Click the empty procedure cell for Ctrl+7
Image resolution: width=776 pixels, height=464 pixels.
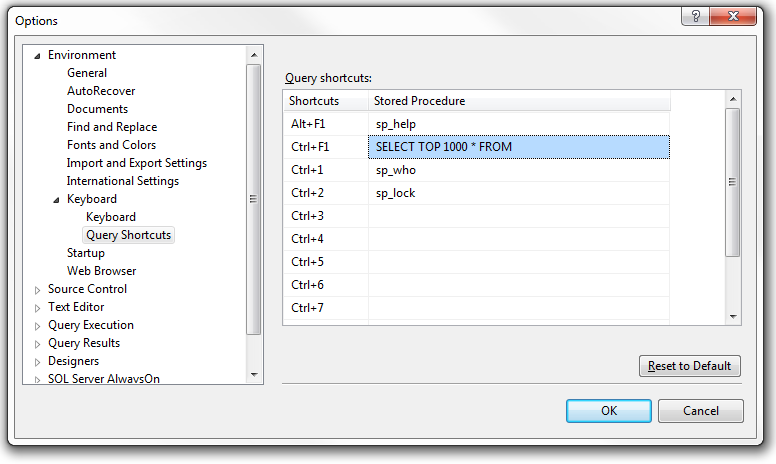pos(519,308)
